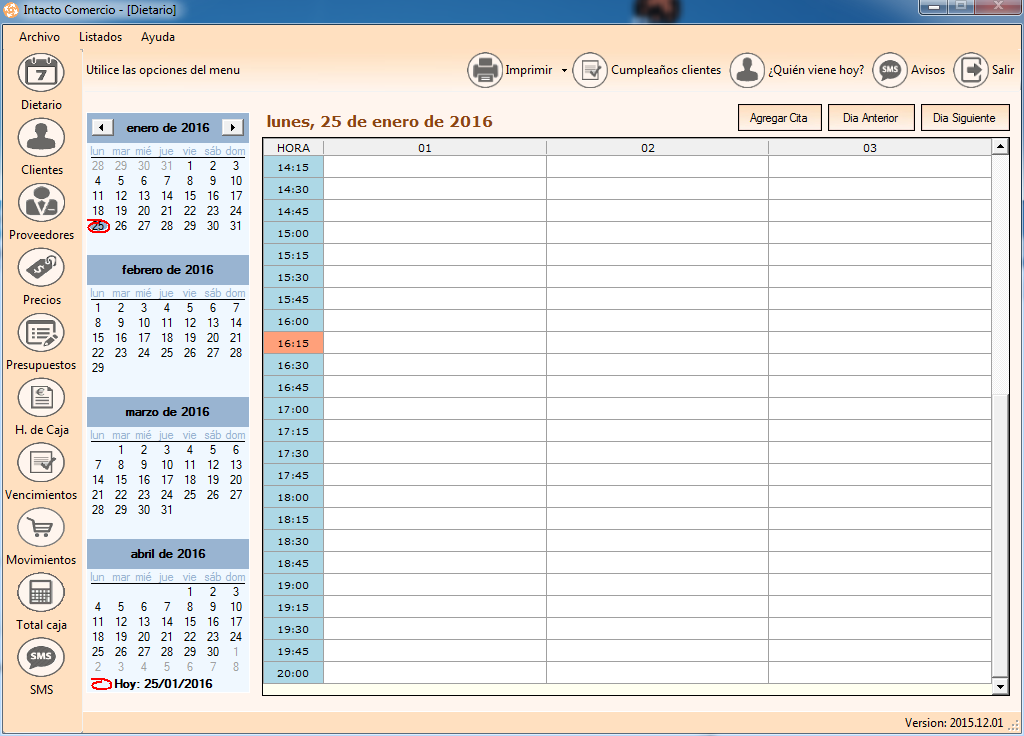
Task: Click the scrollbar up arrow of schedule
Action: click(x=1000, y=147)
